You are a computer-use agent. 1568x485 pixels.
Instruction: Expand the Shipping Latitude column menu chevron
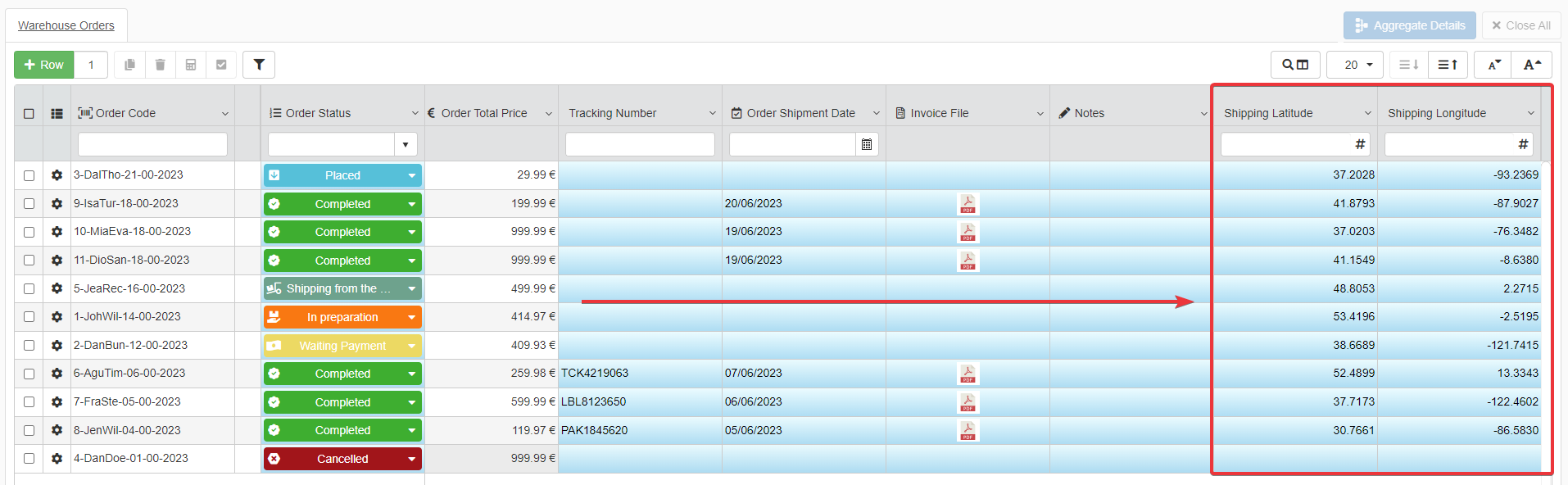(1367, 114)
